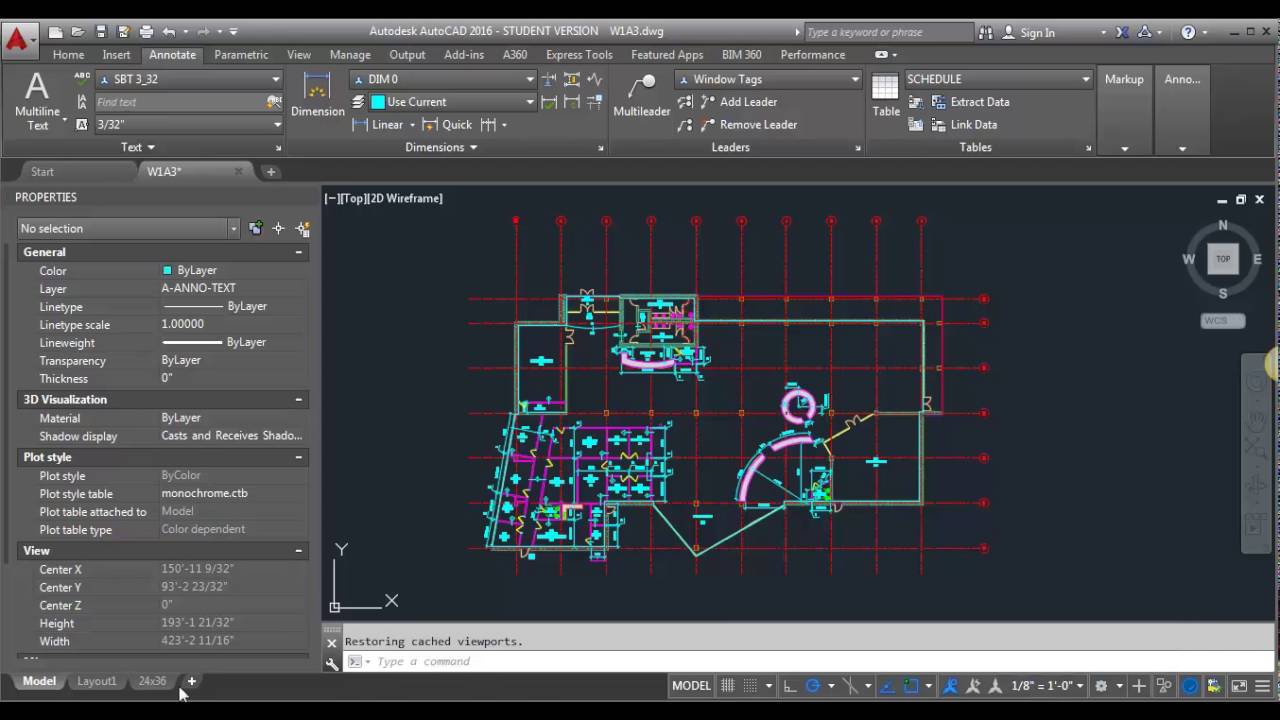Click the Plot printer icon in Quick Access toolbar

[146, 32]
